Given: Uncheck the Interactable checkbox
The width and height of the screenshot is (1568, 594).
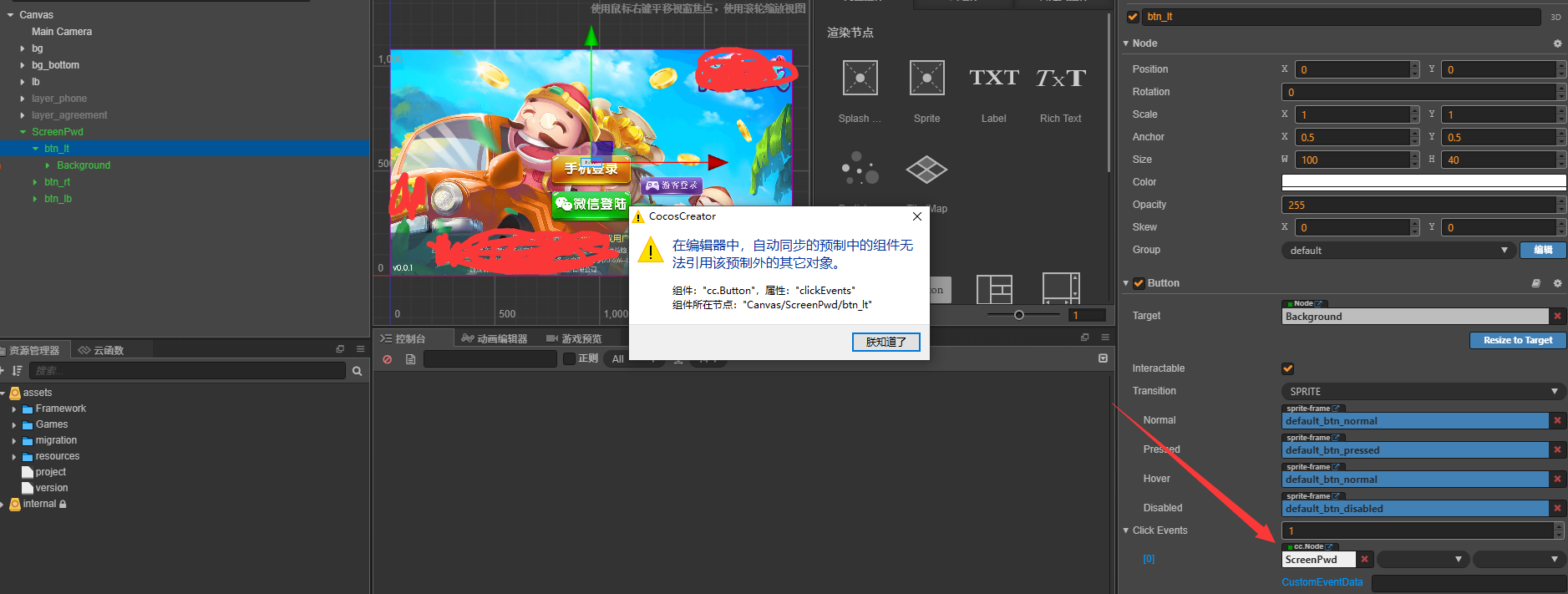Looking at the screenshot, I should click(1287, 368).
